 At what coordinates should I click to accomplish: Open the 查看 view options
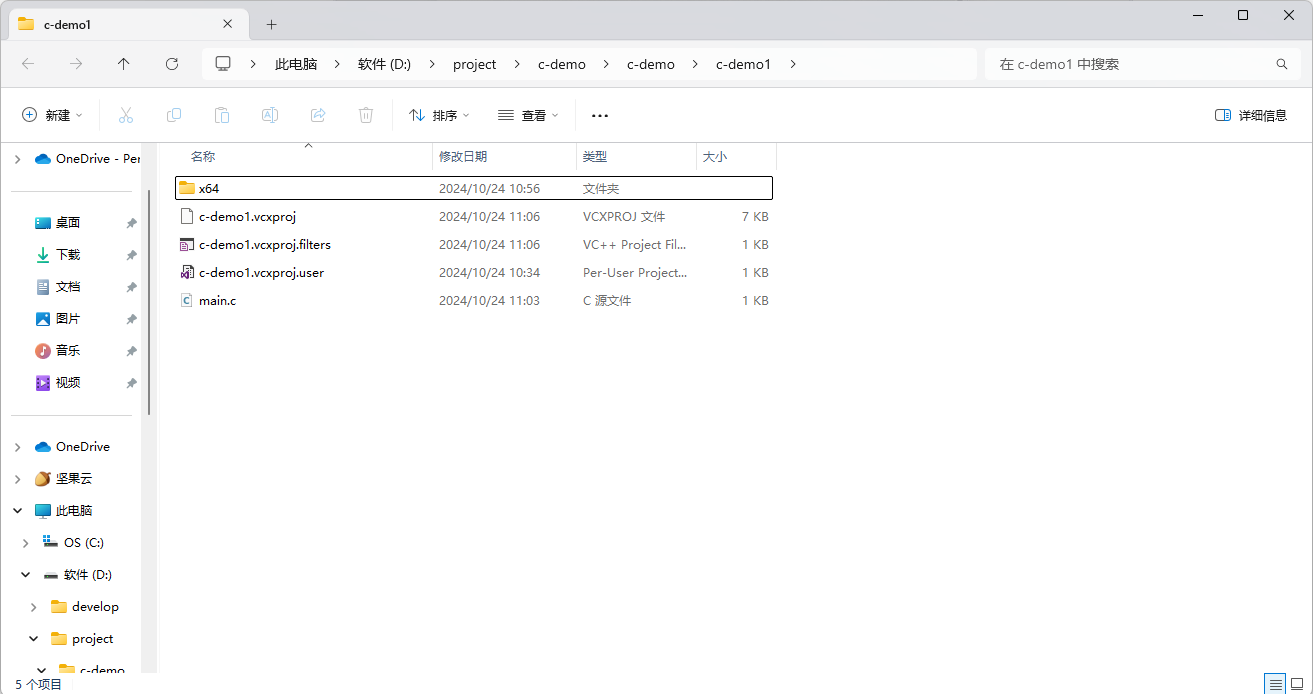click(x=527, y=115)
